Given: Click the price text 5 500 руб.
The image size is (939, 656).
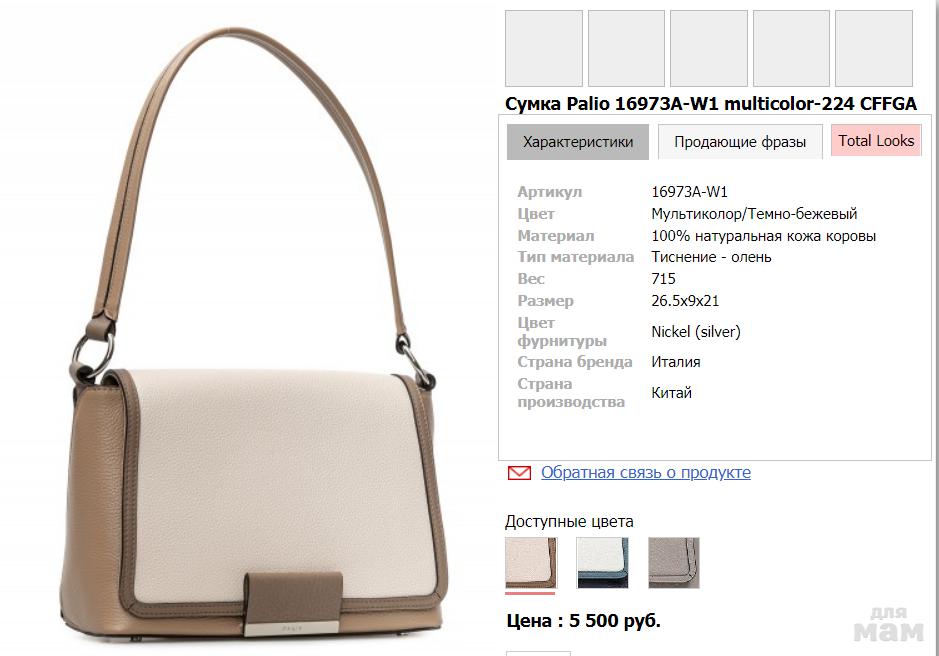Looking at the screenshot, I should tap(614, 621).
